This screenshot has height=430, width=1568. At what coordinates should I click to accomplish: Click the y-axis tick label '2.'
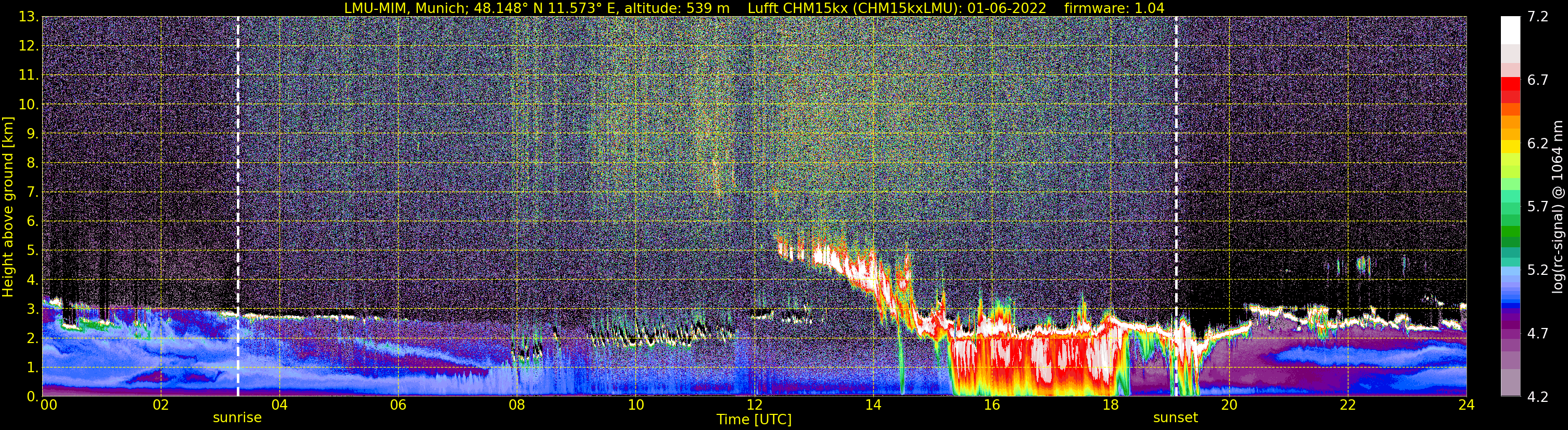point(33,338)
